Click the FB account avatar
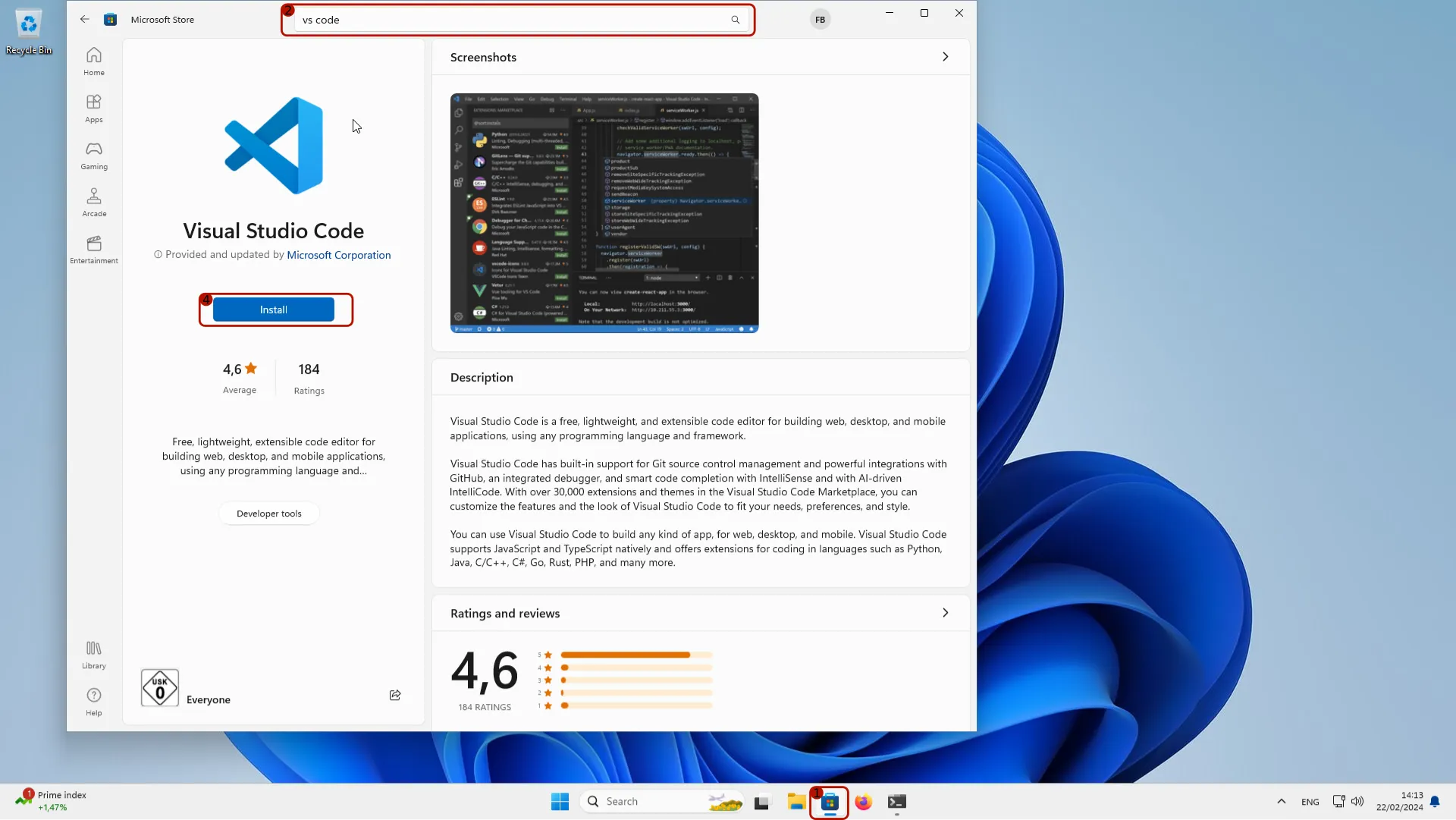 (820, 19)
